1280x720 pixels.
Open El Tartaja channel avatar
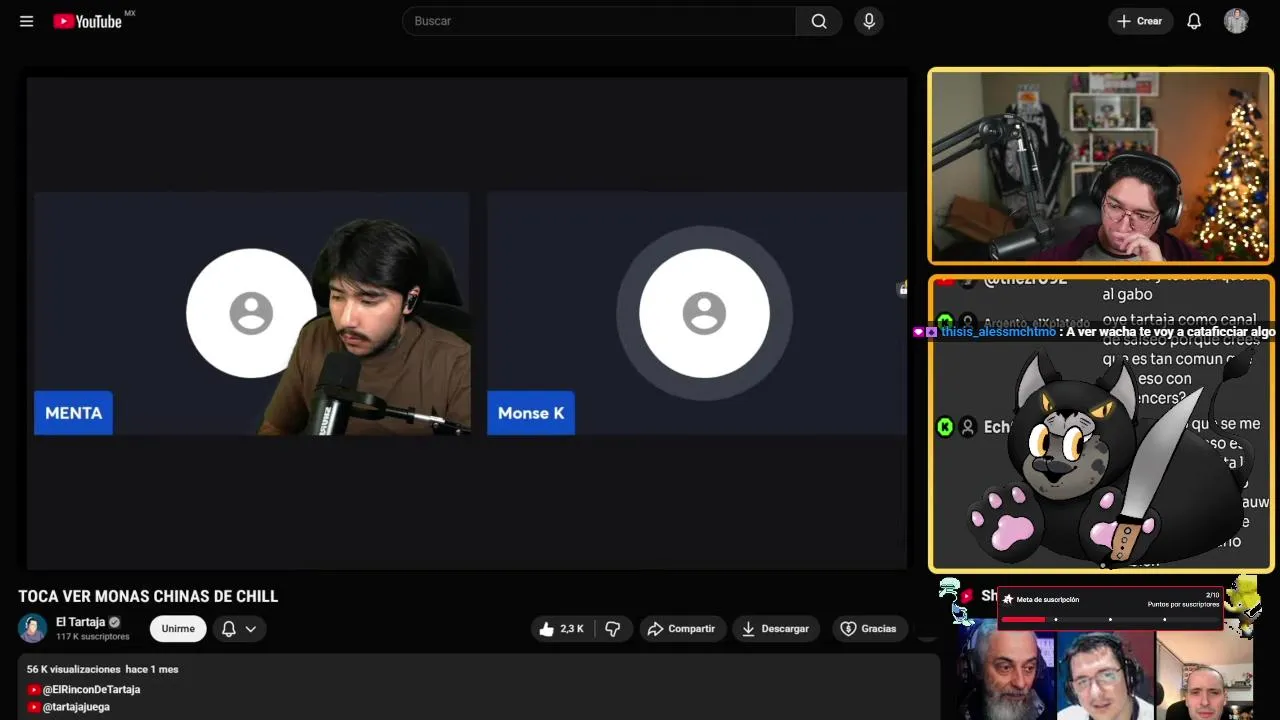point(32,628)
